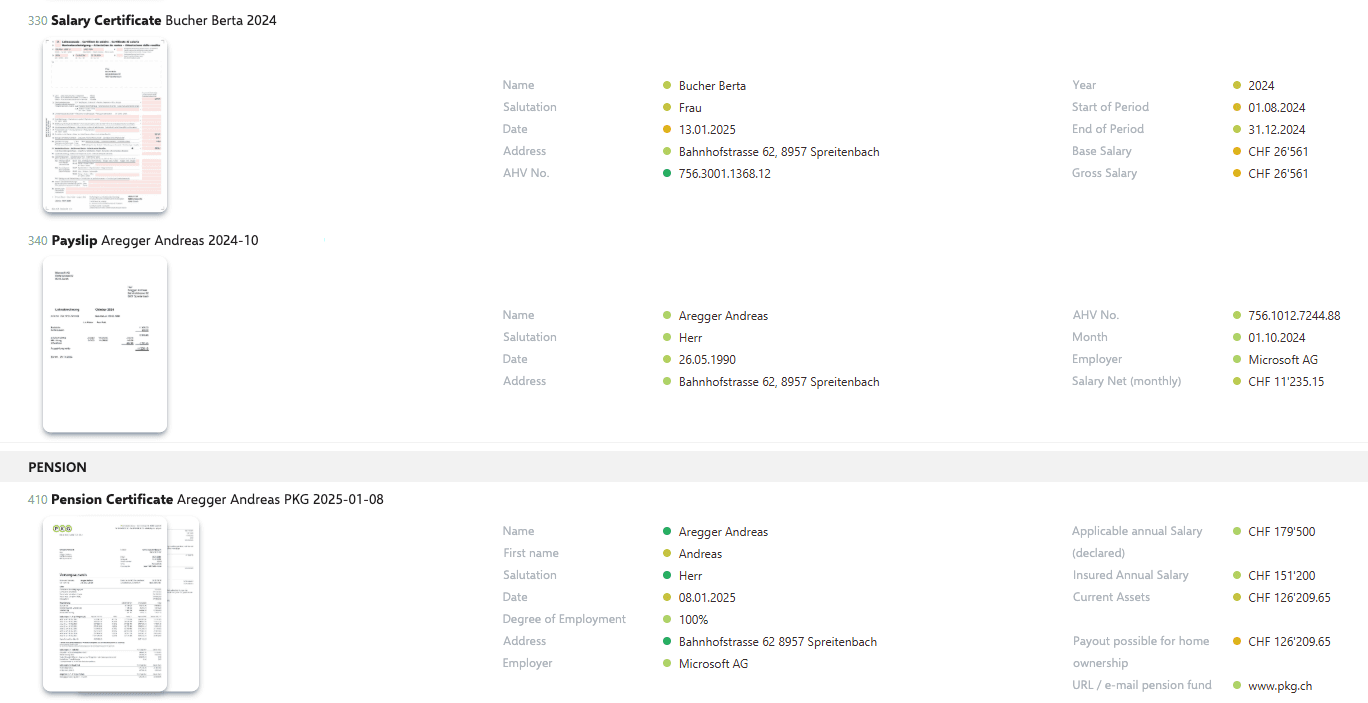Image resolution: width=1368 pixels, height=703 pixels.
Task: Select the Pension Certificate date 08.01.2025
Action: click(707, 597)
